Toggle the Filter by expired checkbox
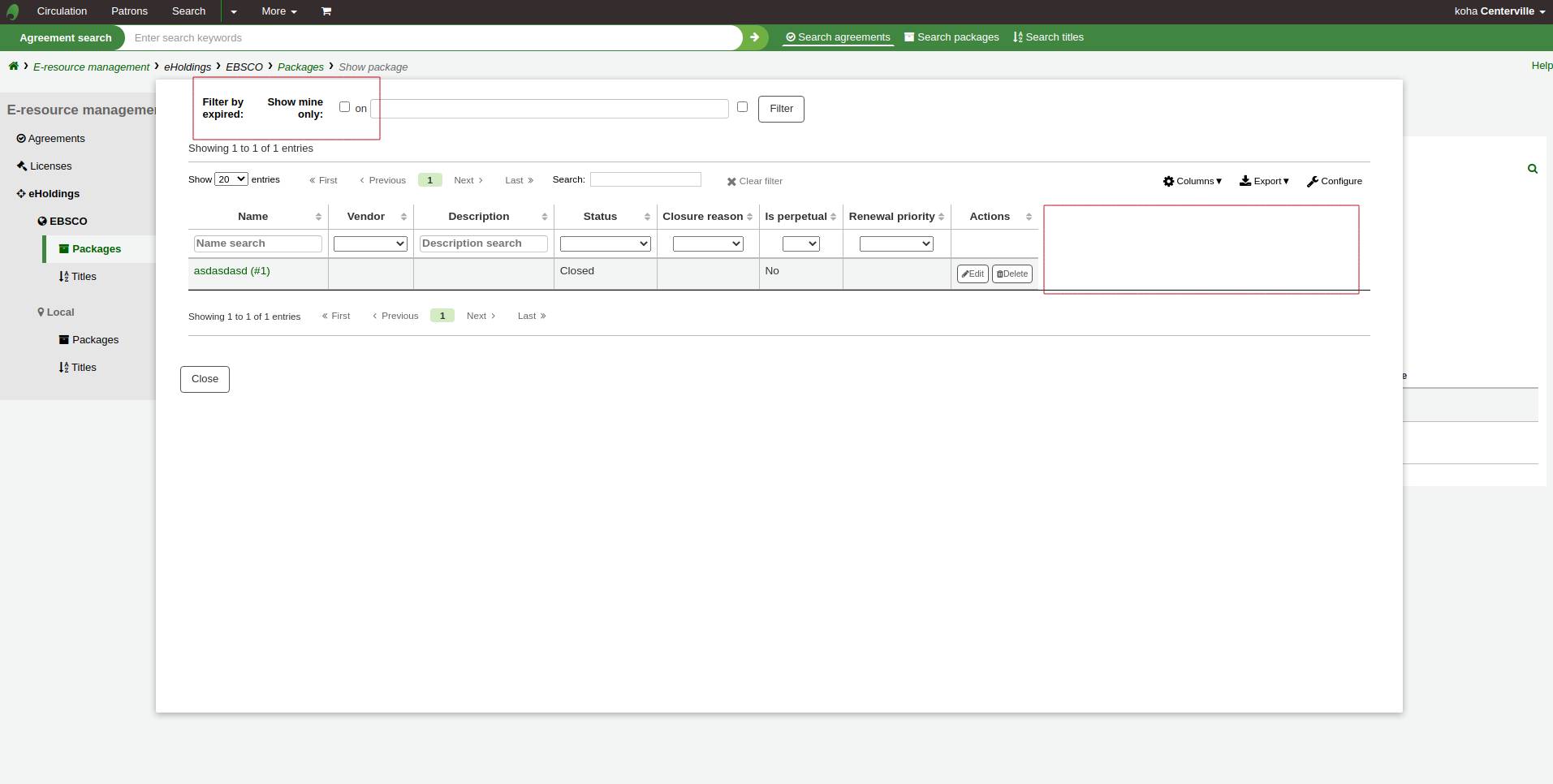Screen dimensions: 1553x784 tap(344, 107)
